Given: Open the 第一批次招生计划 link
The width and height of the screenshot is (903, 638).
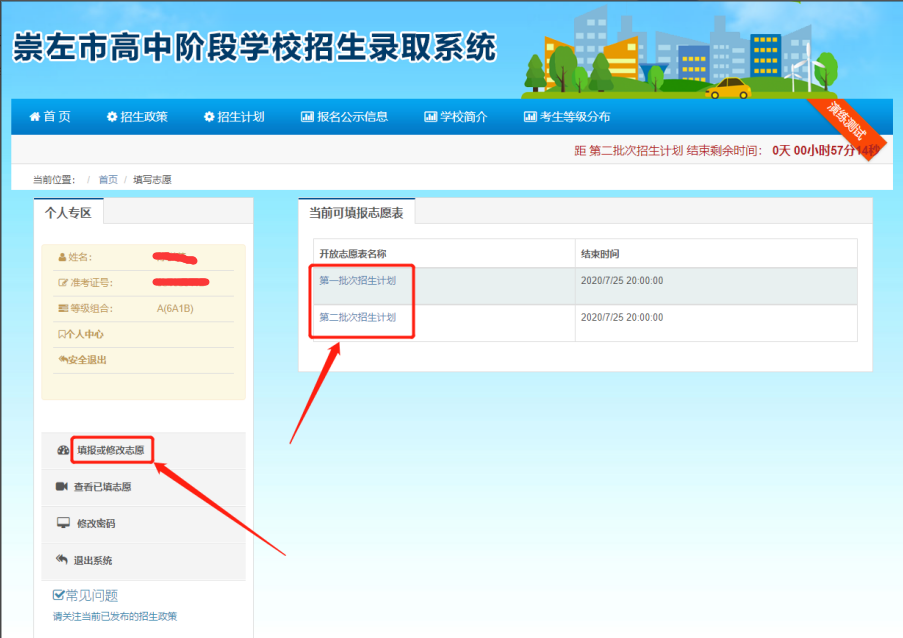Looking at the screenshot, I should tap(358, 281).
